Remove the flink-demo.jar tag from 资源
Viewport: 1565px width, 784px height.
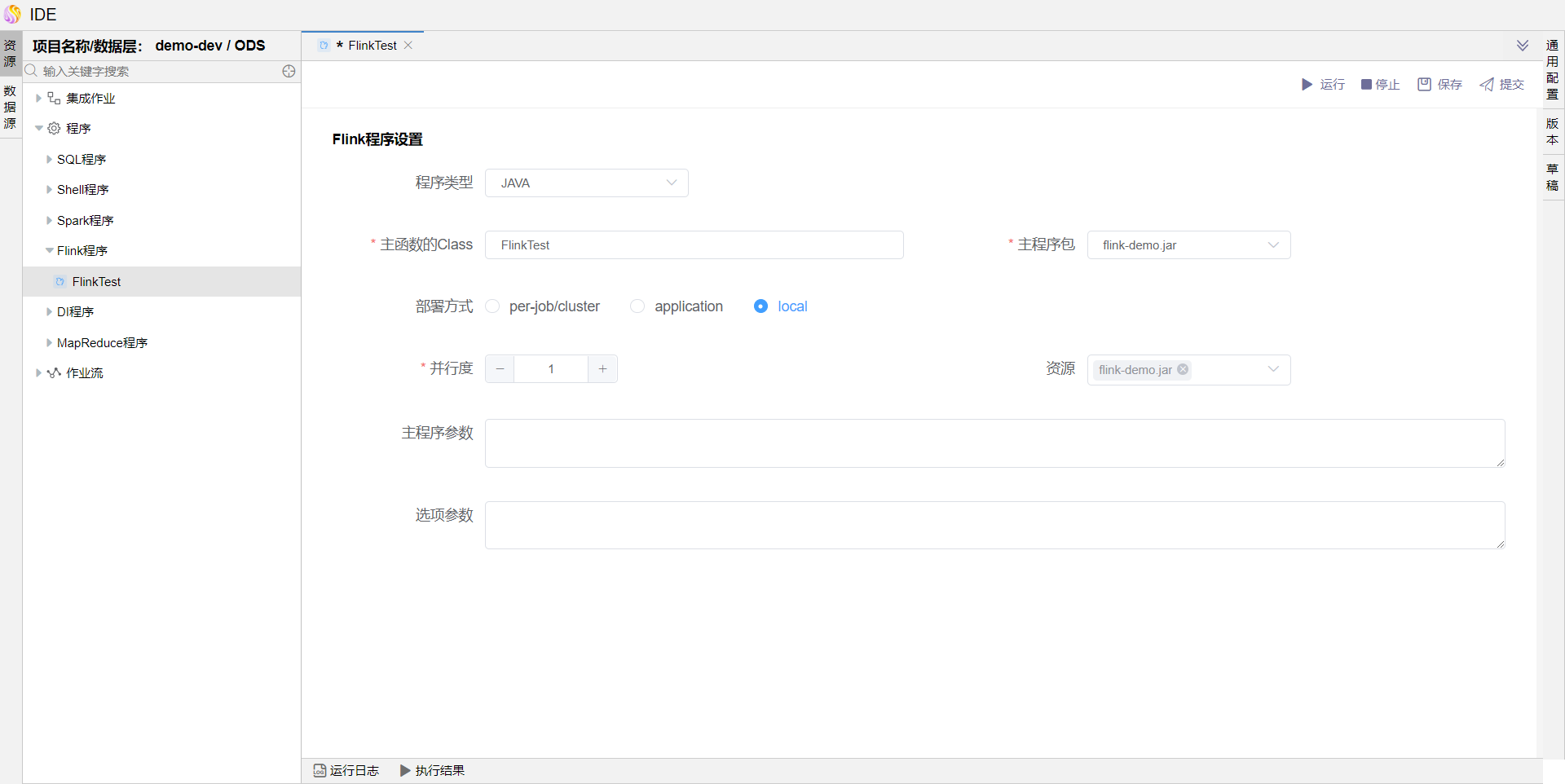pos(1183,370)
